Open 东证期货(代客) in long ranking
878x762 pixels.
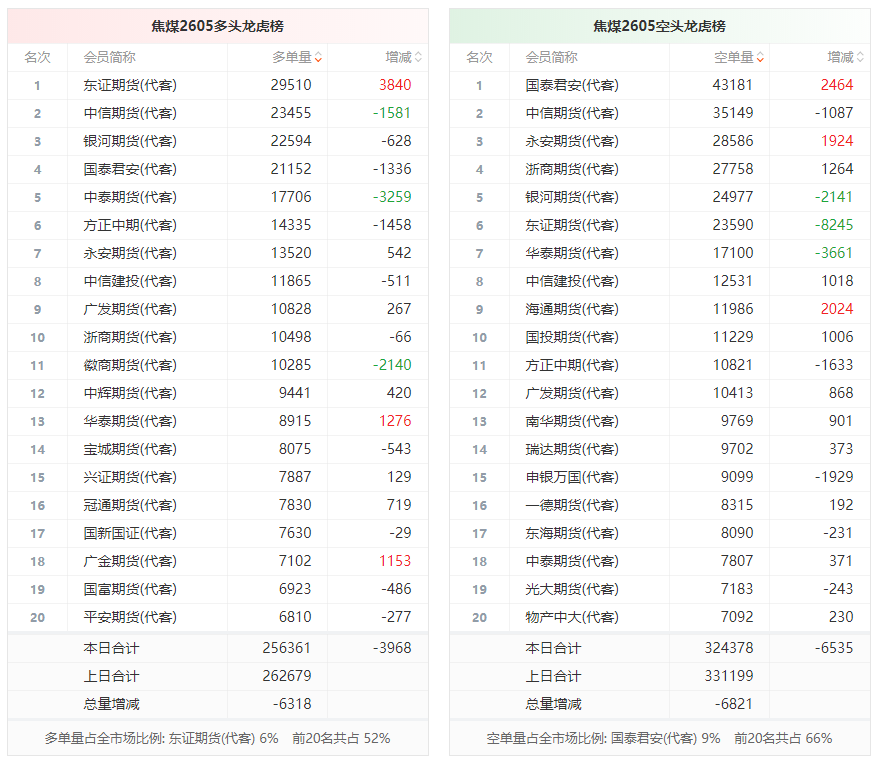point(130,85)
